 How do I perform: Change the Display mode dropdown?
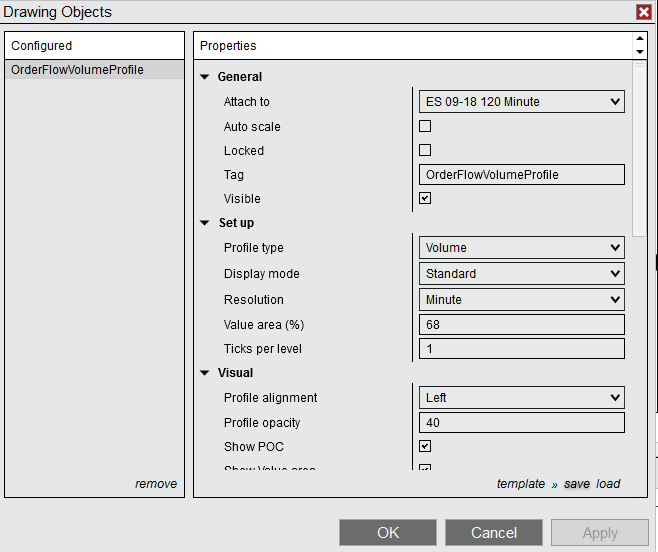click(x=520, y=274)
